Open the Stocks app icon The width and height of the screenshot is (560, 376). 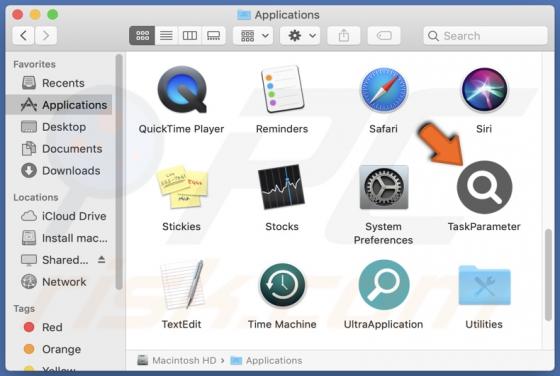click(x=282, y=187)
